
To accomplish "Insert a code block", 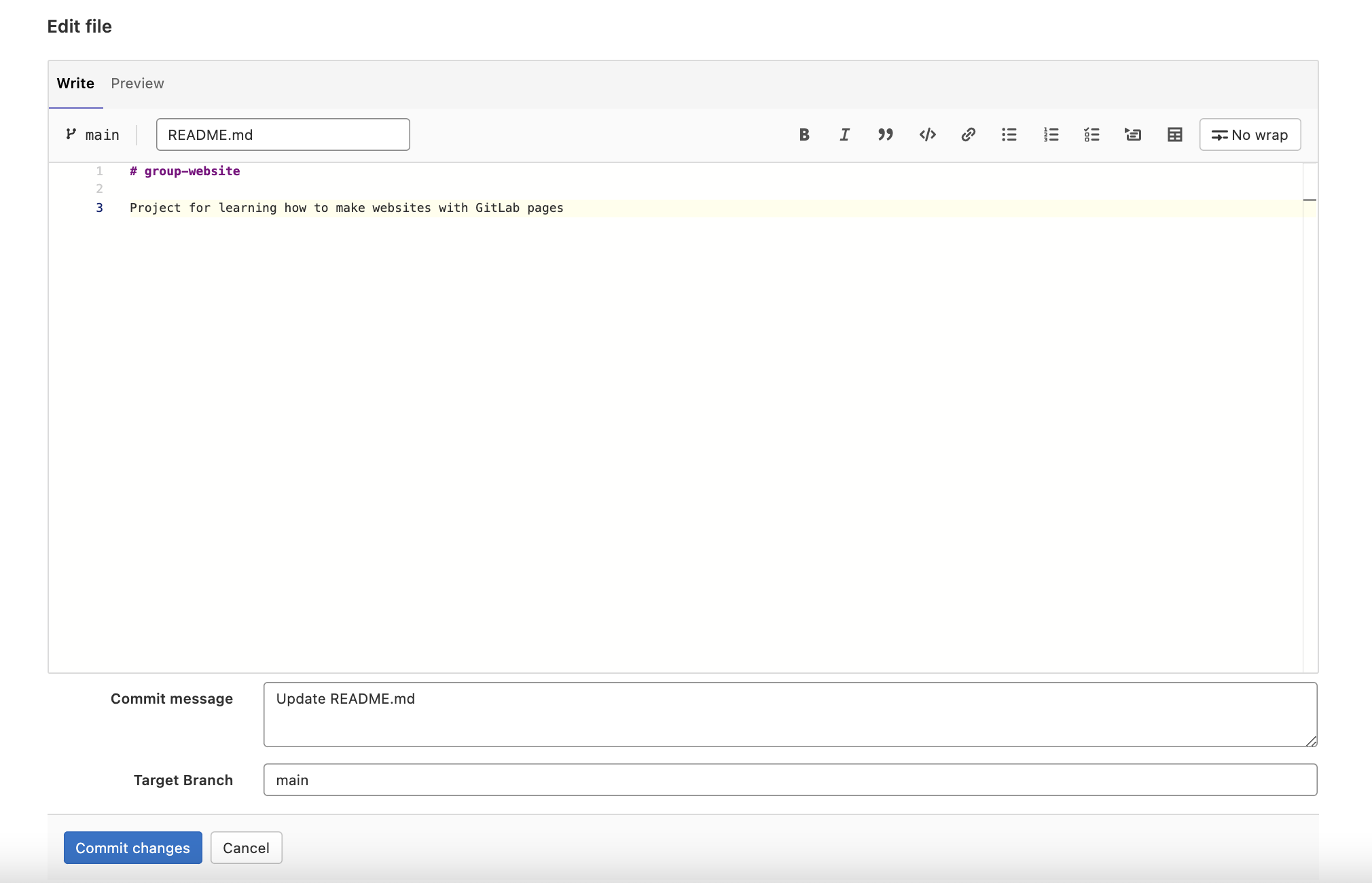I will 927,134.
